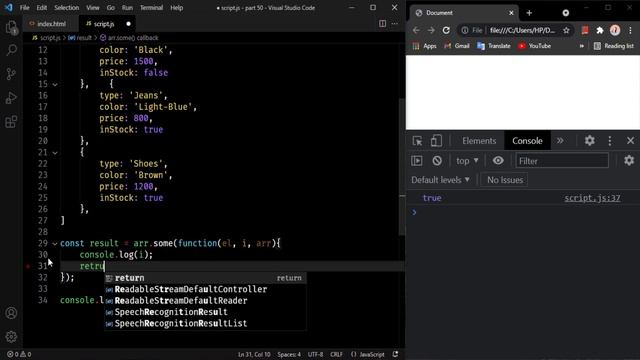Open the Terminal menu

pyautogui.click(x=151, y=8)
